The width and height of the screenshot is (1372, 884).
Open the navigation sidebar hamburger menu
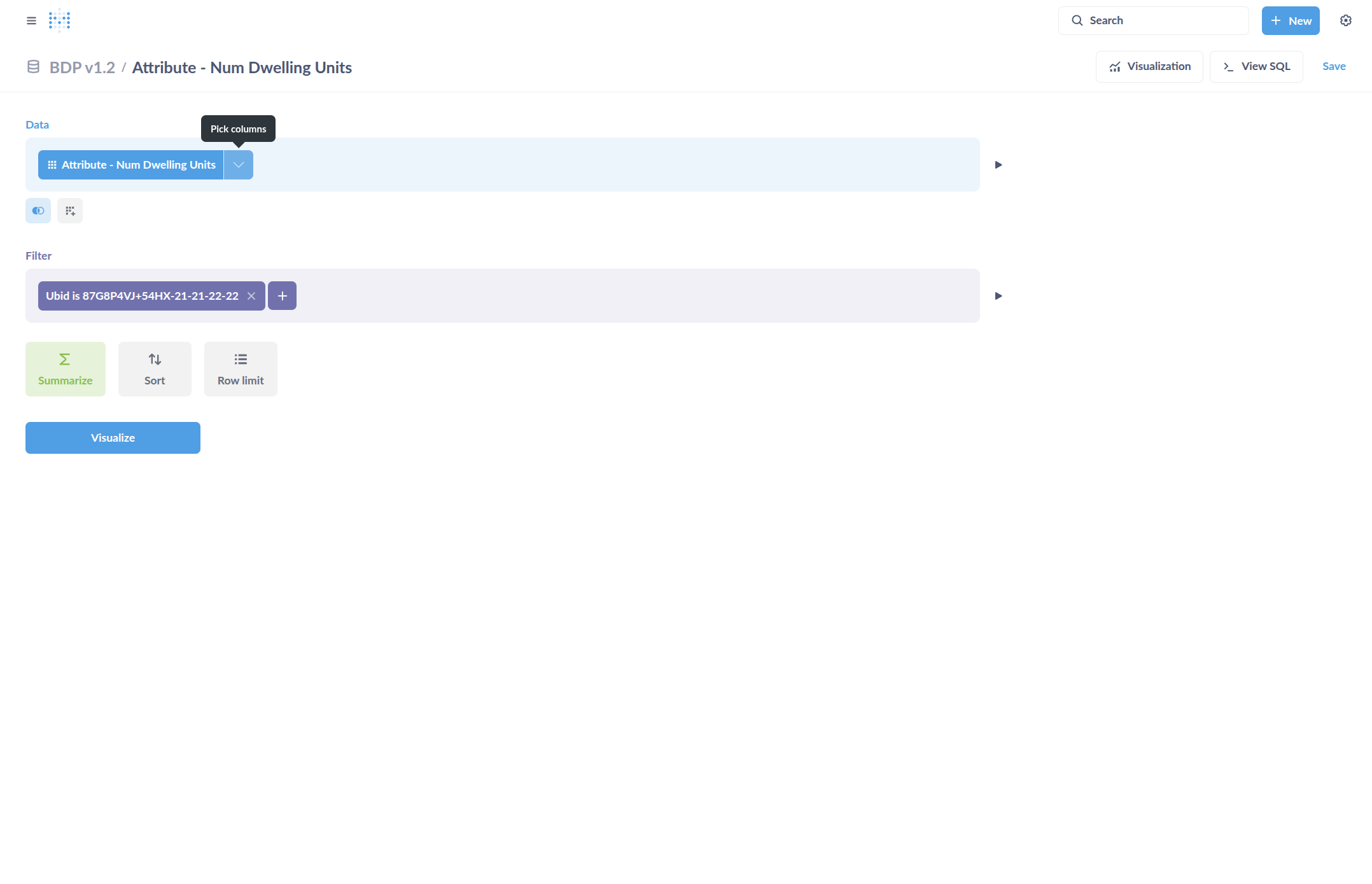click(x=31, y=20)
